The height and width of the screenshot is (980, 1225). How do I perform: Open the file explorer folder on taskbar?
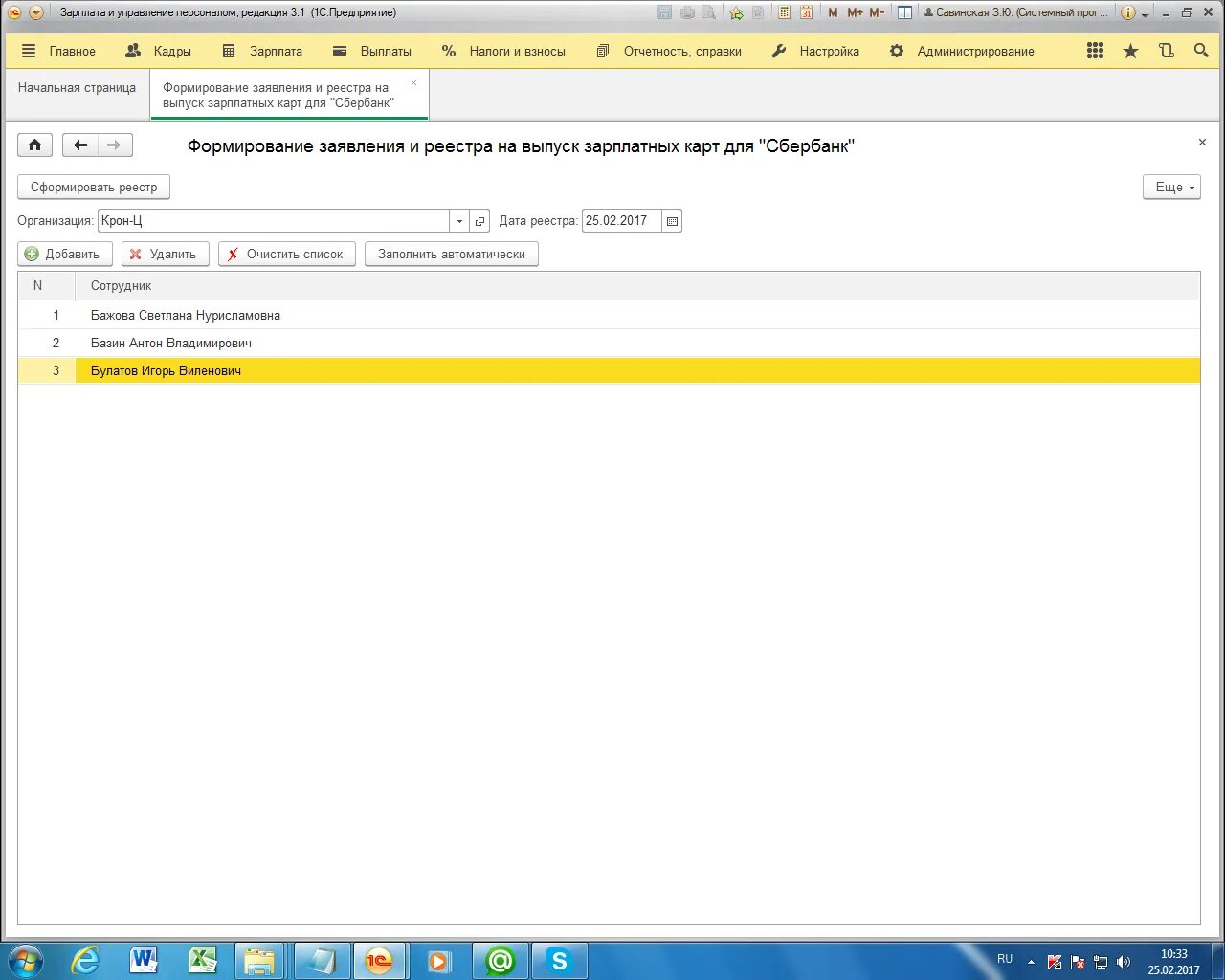tap(259, 960)
